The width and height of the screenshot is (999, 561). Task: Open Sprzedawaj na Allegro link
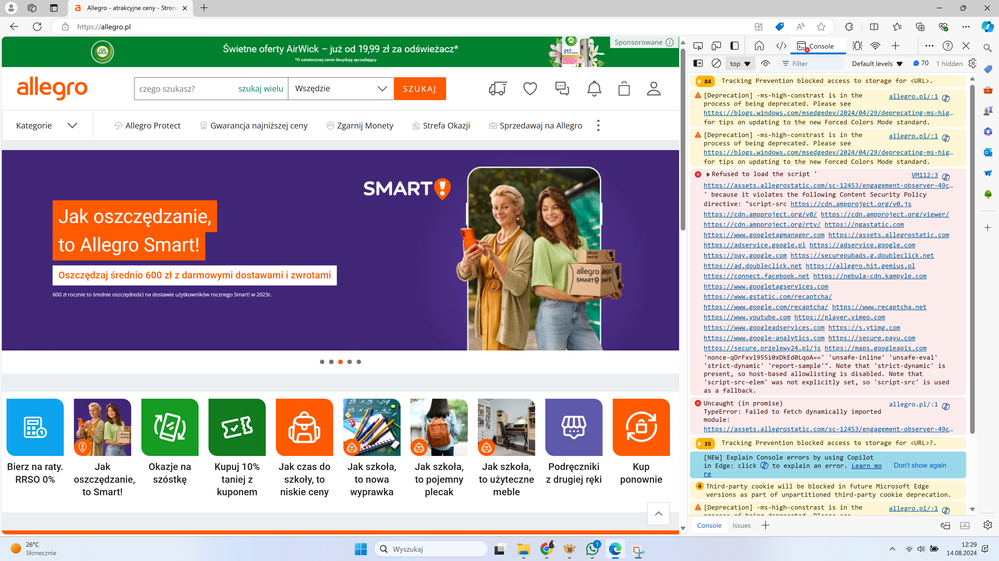pyautogui.click(x=535, y=125)
